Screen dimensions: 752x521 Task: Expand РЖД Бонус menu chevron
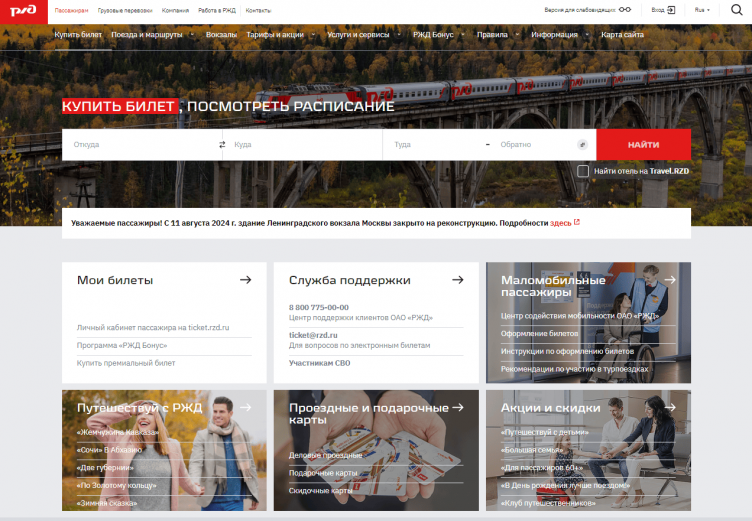[463, 35]
